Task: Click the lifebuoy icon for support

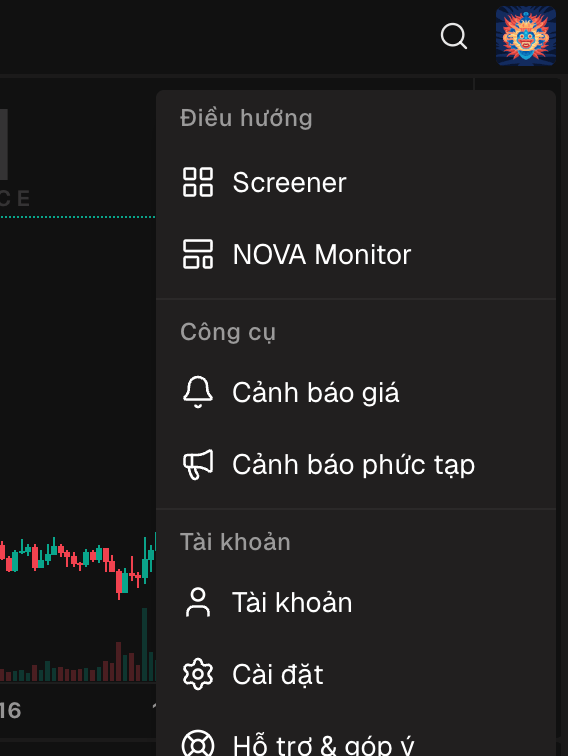Action: [x=198, y=745]
